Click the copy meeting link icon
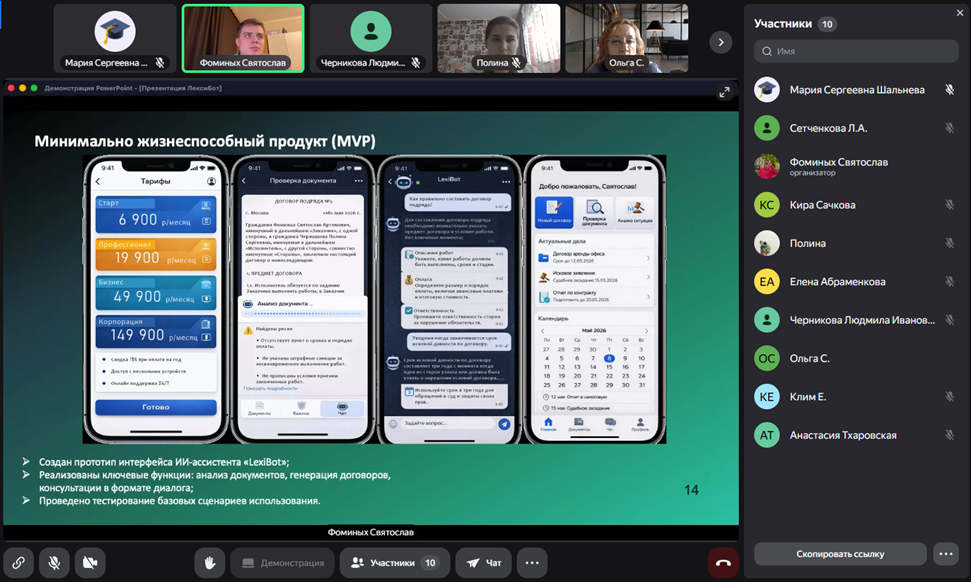The height and width of the screenshot is (582, 971). 18,563
